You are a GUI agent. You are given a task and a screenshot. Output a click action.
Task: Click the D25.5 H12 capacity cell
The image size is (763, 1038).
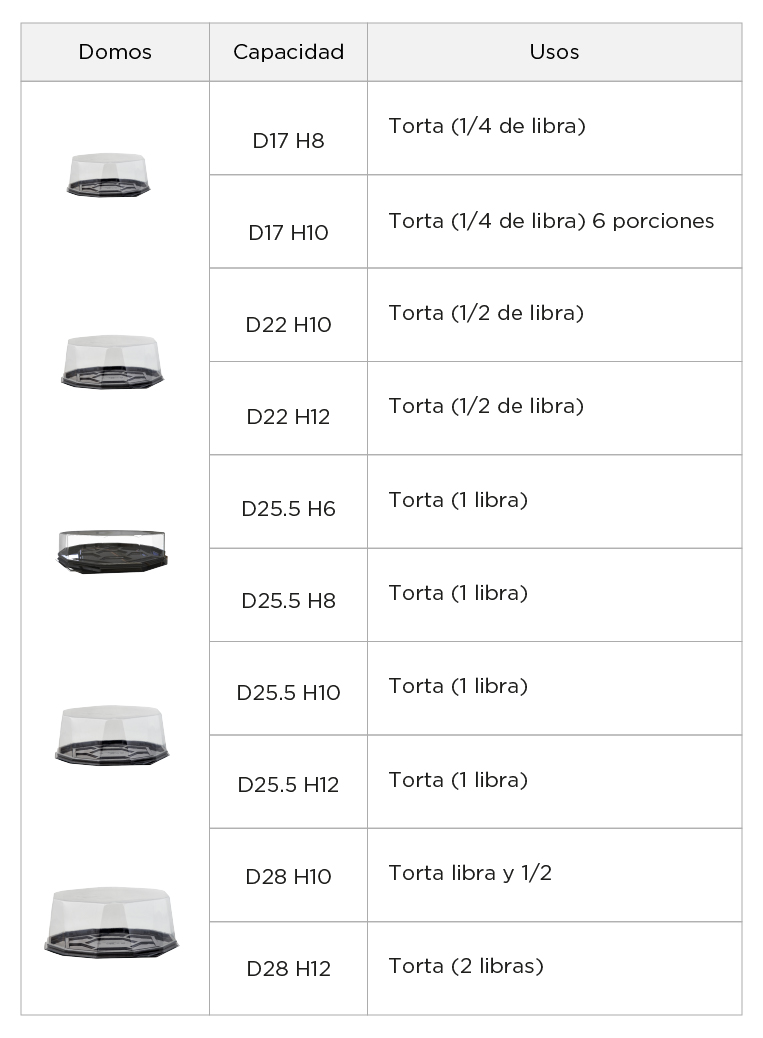(x=289, y=782)
